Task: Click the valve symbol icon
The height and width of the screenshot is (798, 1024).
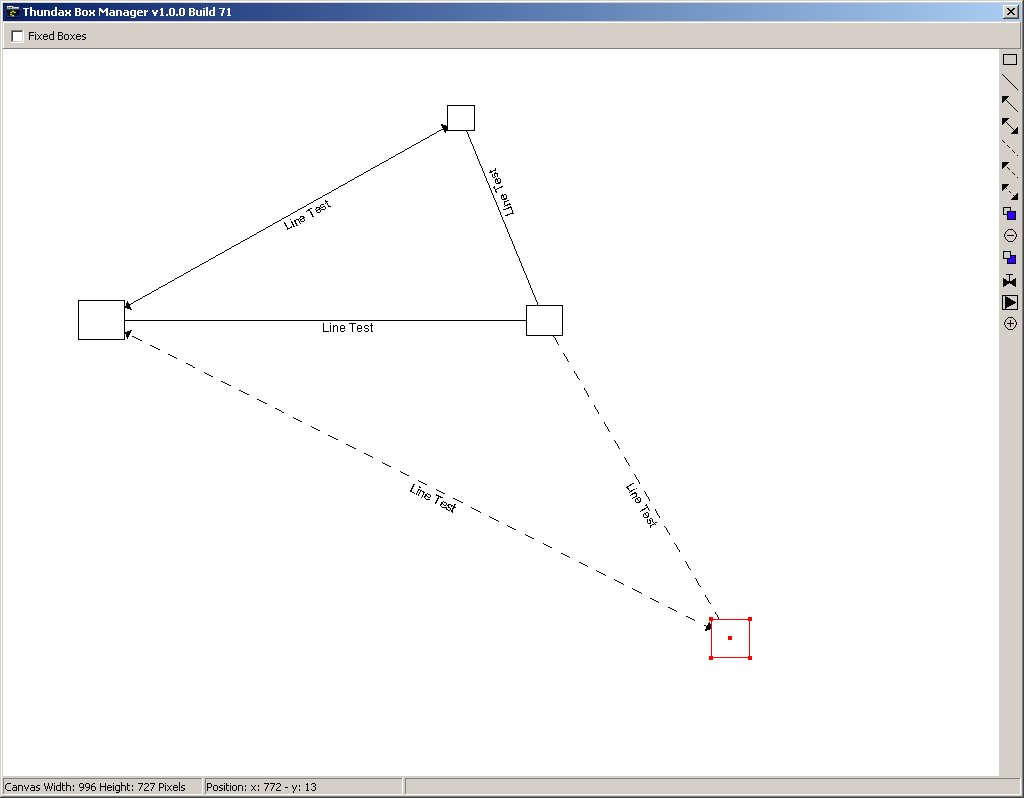Action: [1010, 280]
